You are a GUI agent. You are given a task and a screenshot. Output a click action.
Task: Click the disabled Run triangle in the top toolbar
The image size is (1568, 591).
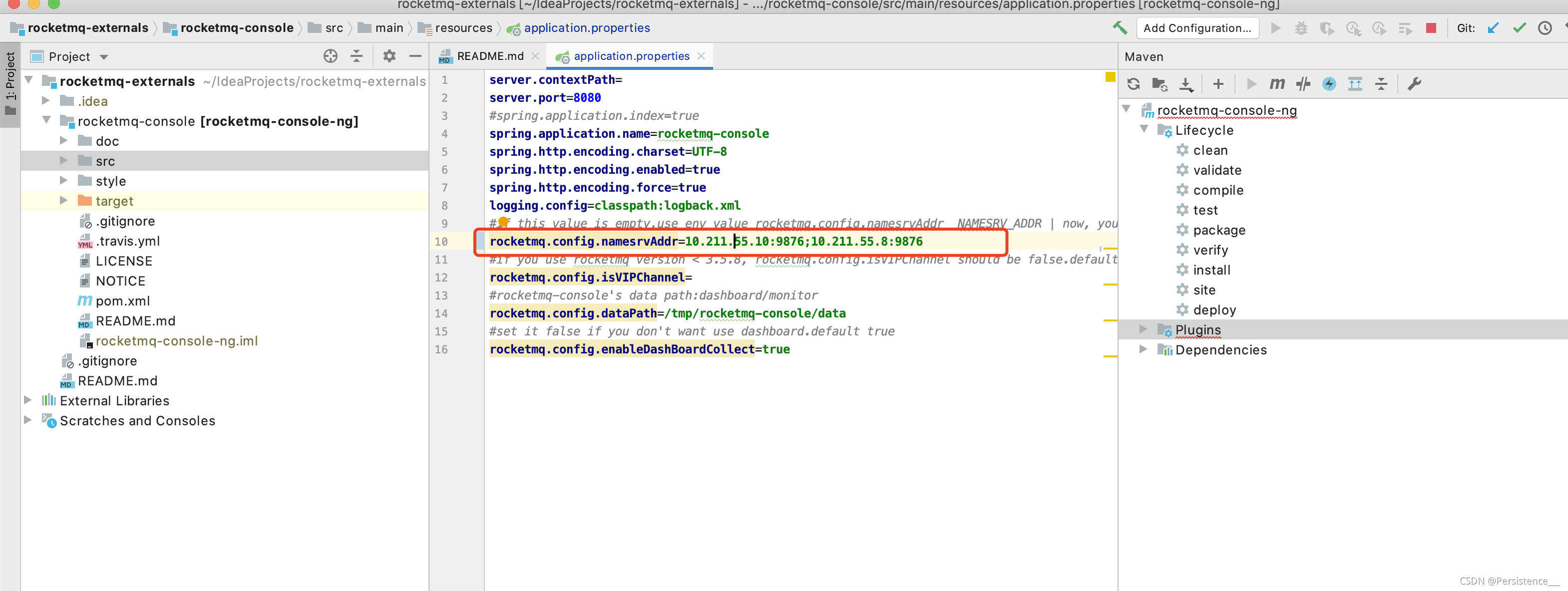coord(1276,28)
